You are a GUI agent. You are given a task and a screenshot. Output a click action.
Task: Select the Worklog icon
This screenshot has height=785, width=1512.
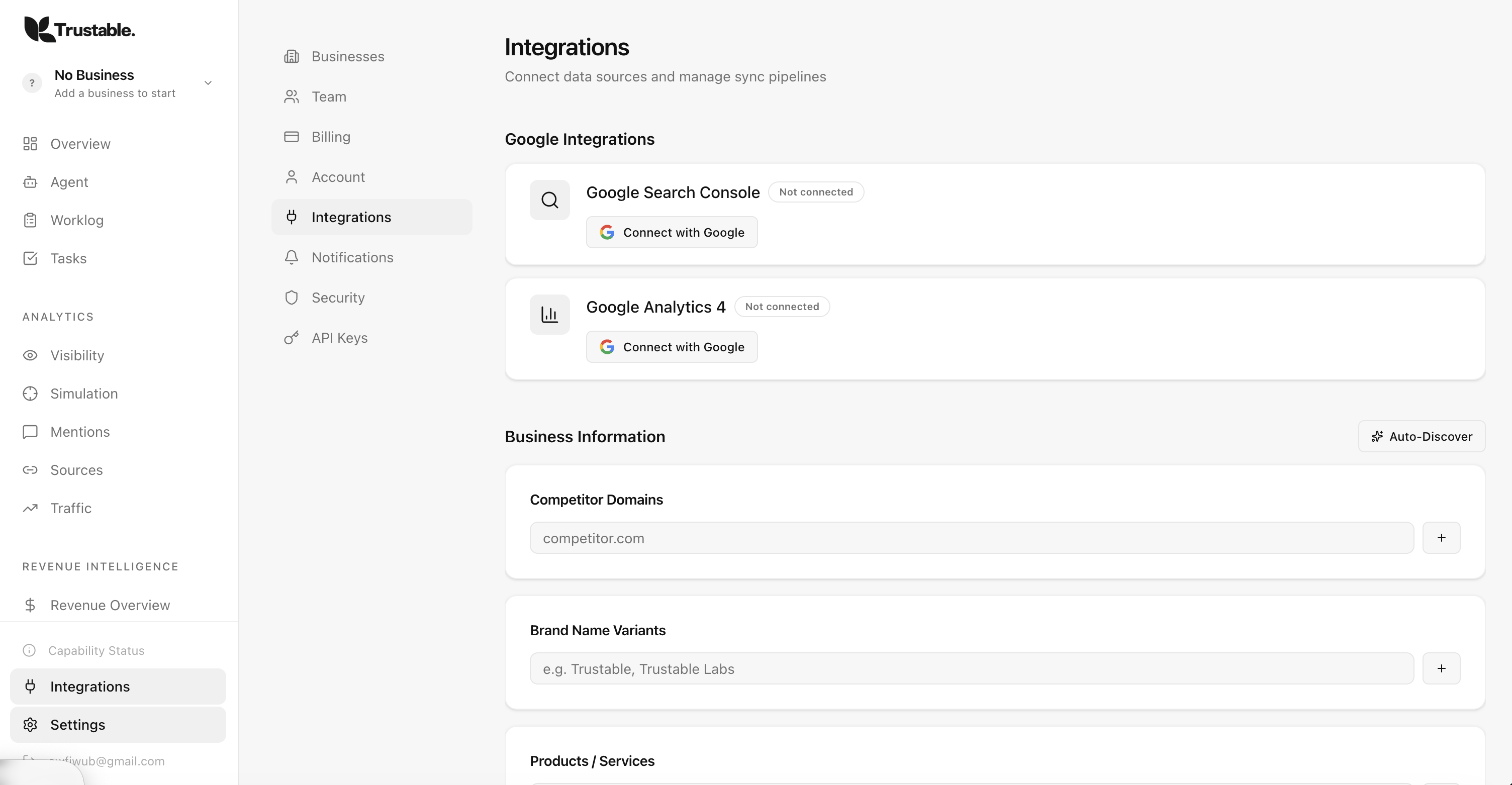[x=30, y=220]
